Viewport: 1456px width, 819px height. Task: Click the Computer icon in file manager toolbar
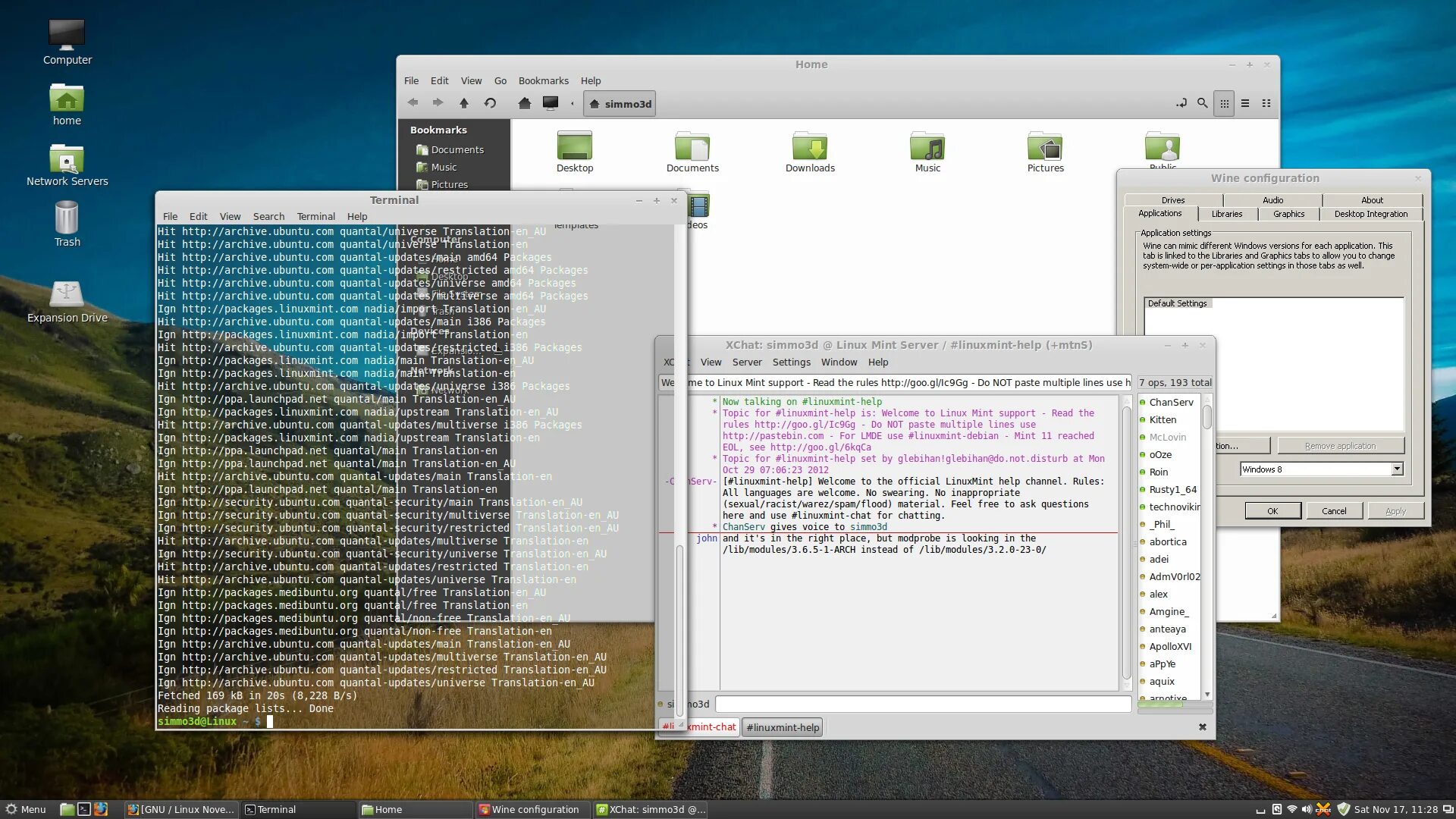(x=551, y=103)
